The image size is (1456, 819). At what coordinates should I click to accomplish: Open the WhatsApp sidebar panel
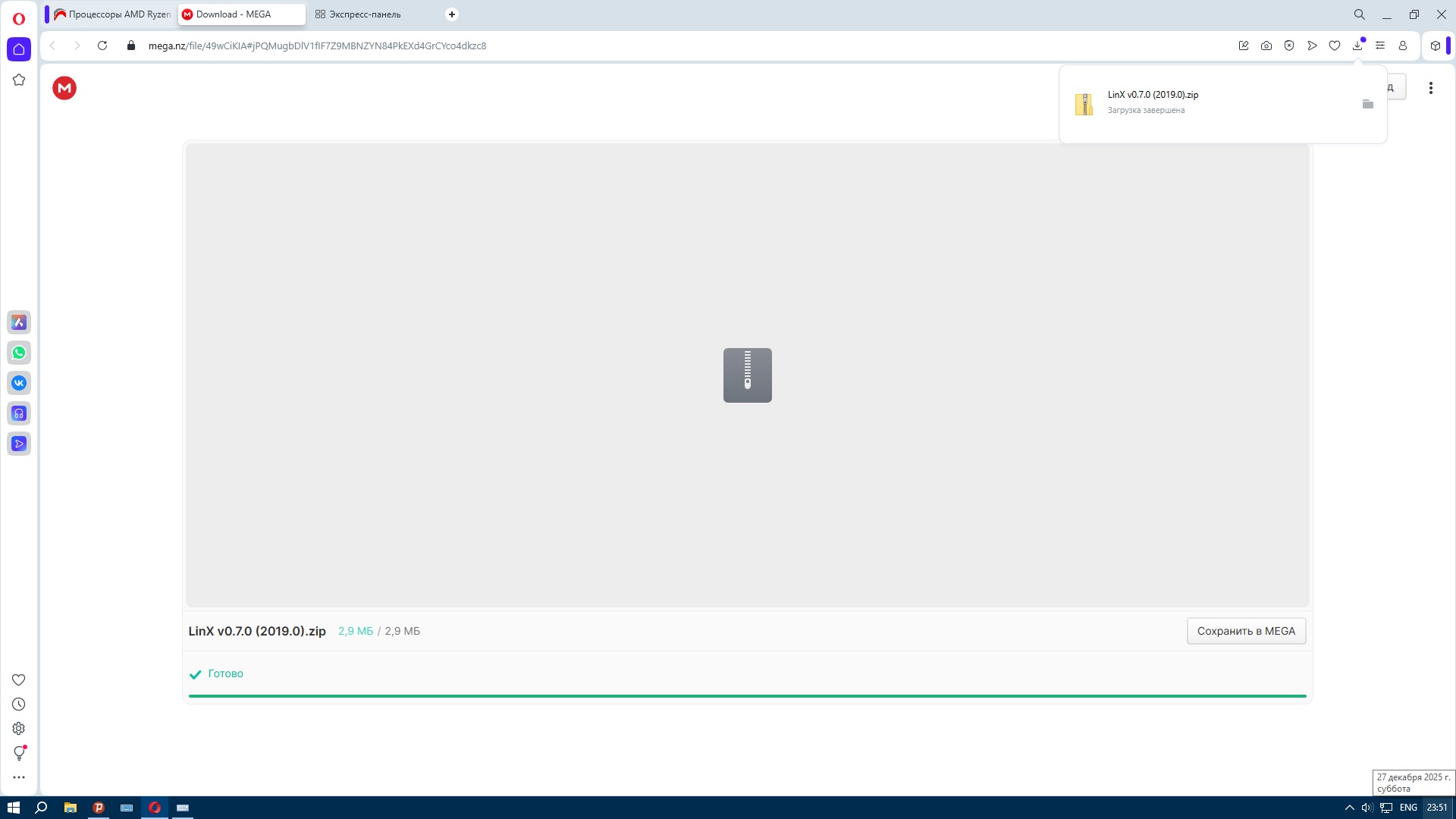18,353
